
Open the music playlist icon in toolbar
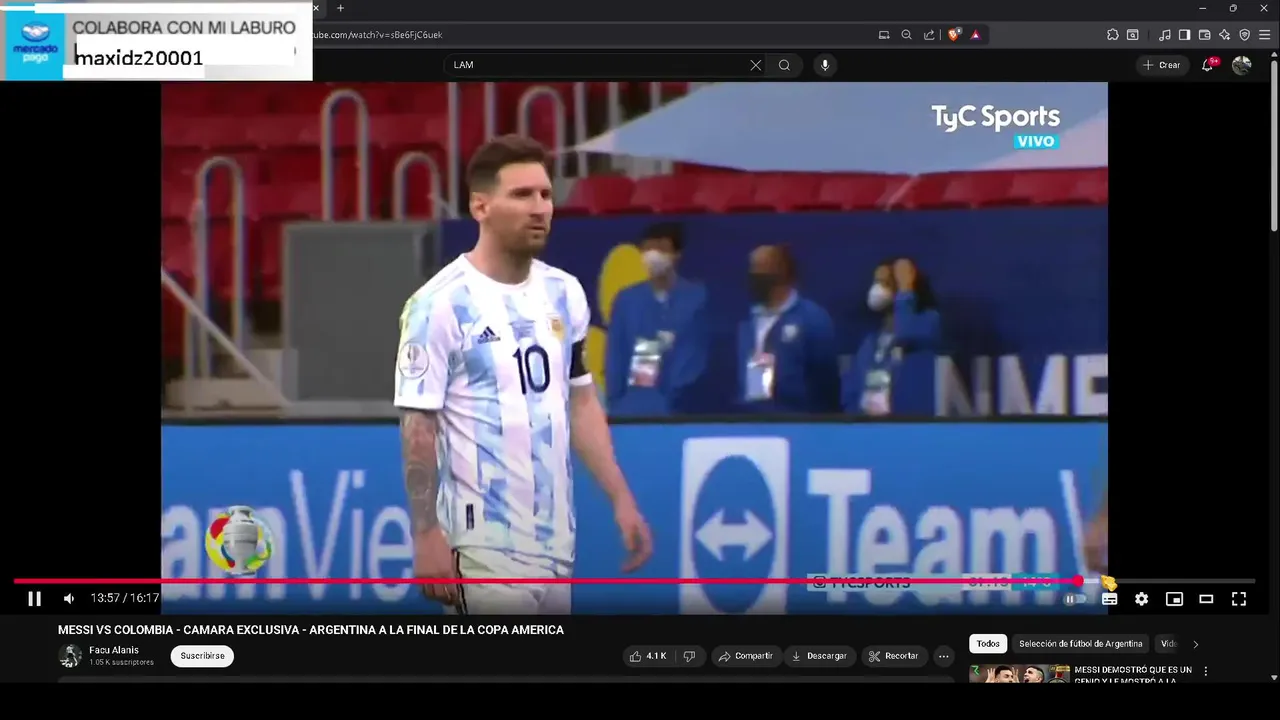1165,35
